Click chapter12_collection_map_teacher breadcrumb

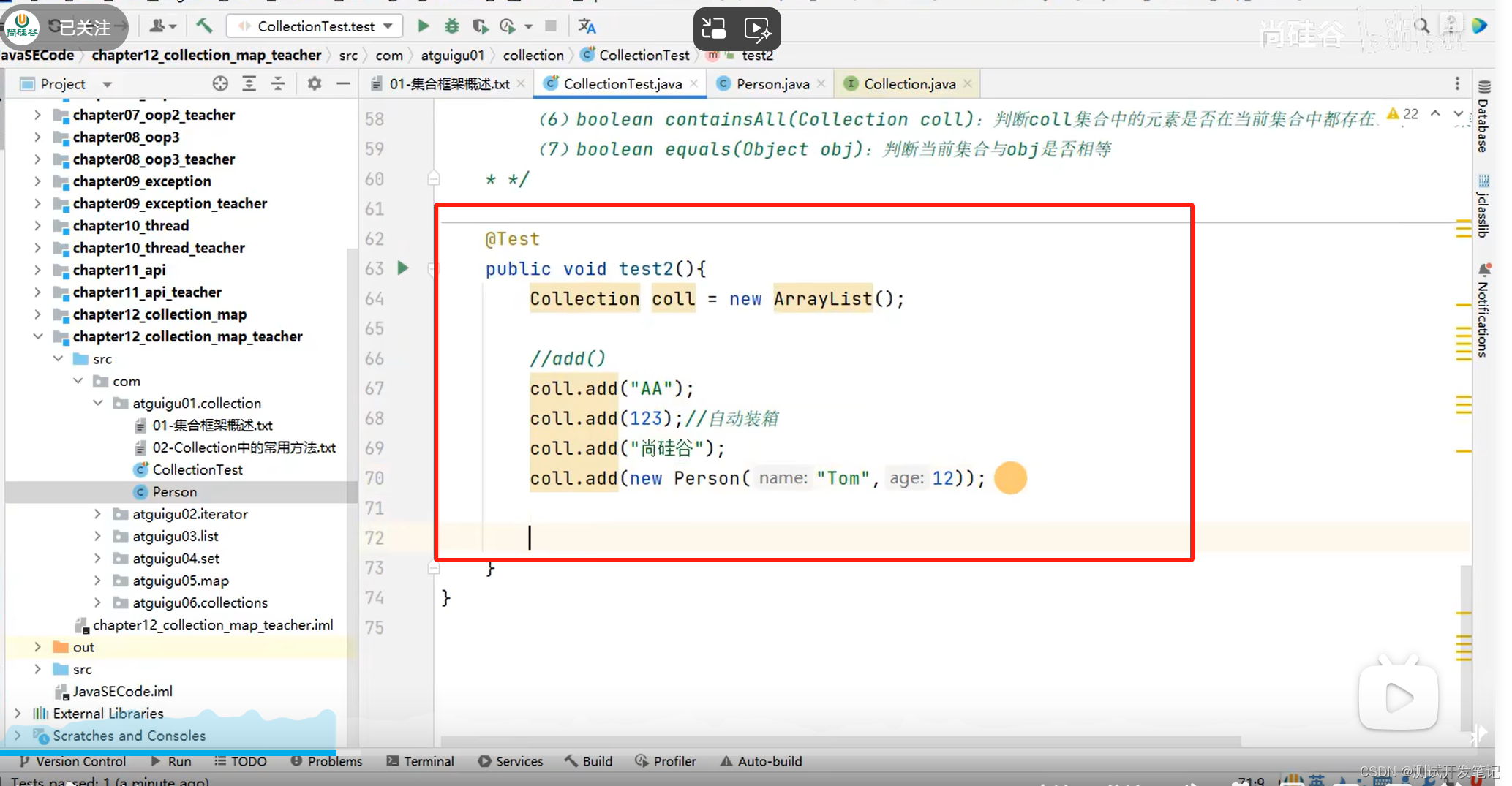[206, 55]
